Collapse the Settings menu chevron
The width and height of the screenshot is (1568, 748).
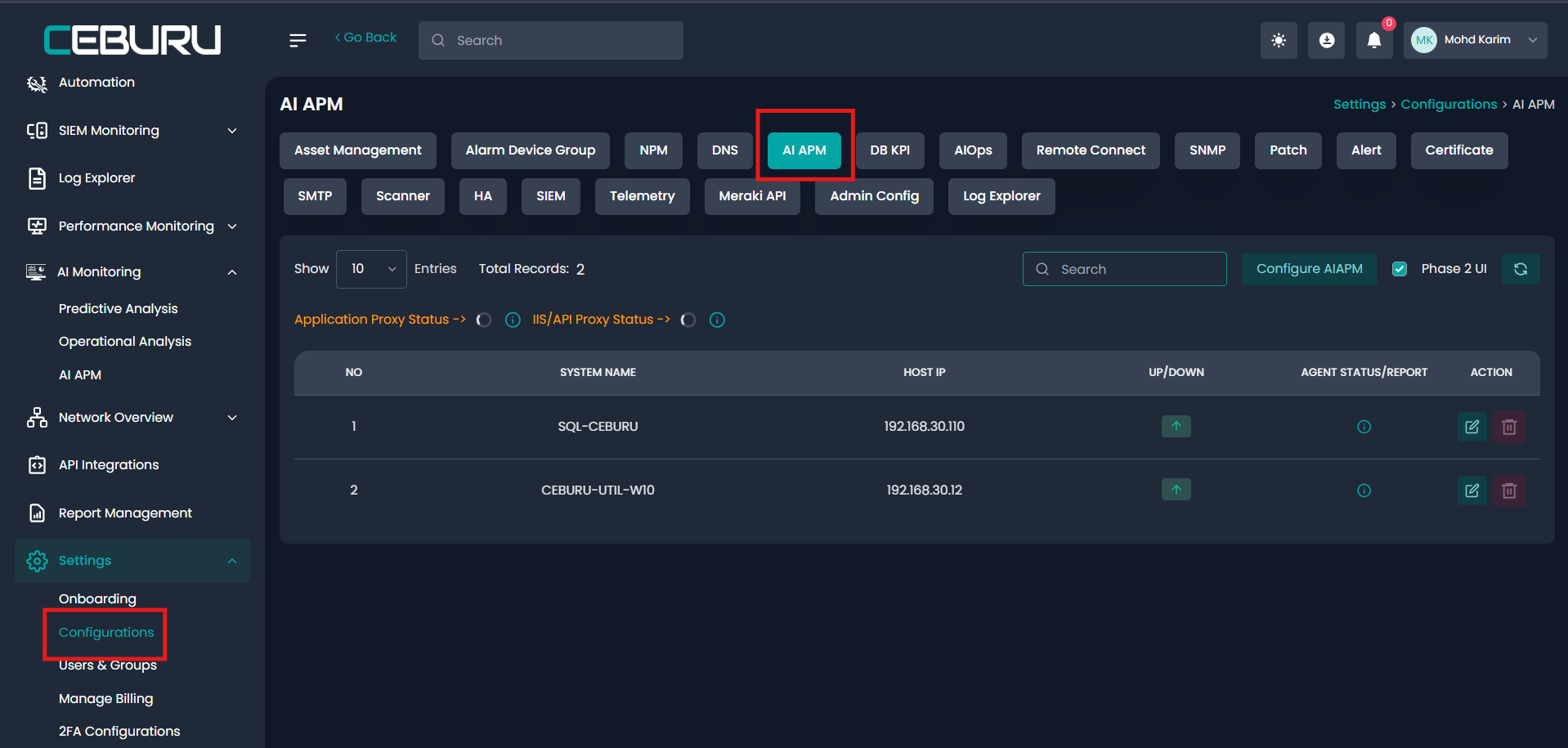[232, 561]
